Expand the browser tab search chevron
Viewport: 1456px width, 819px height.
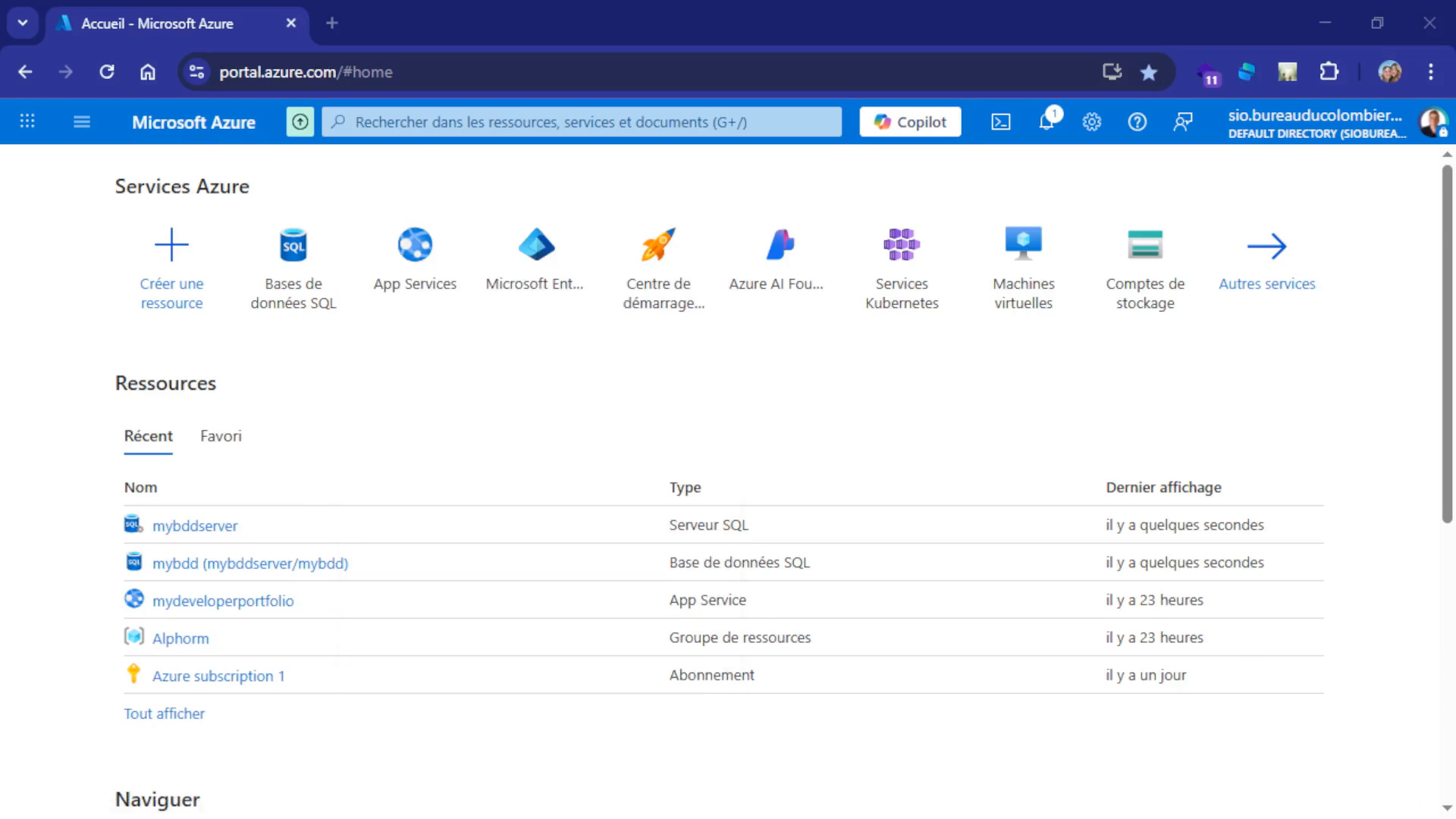tap(22, 23)
